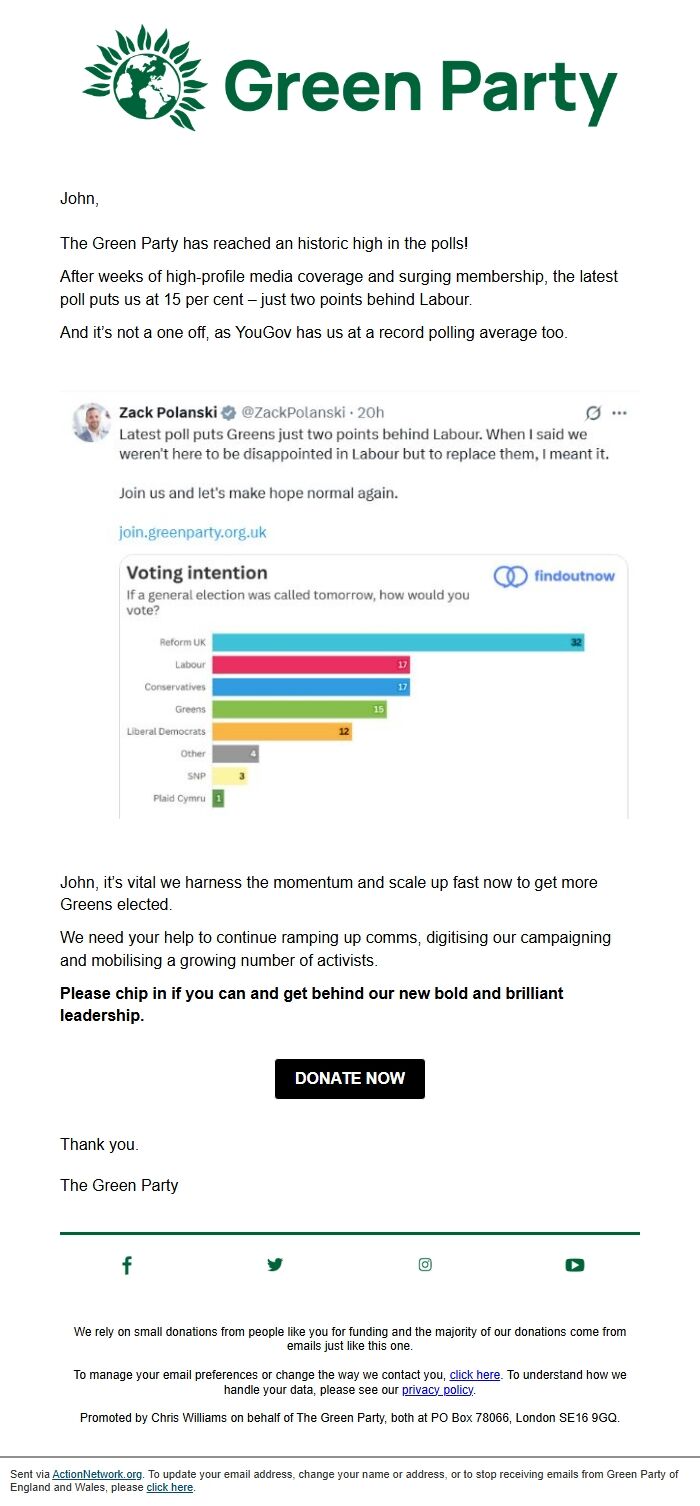Open the Facebook icon link
Screen dimensions: 700x1506
[x=127, y=1265]
